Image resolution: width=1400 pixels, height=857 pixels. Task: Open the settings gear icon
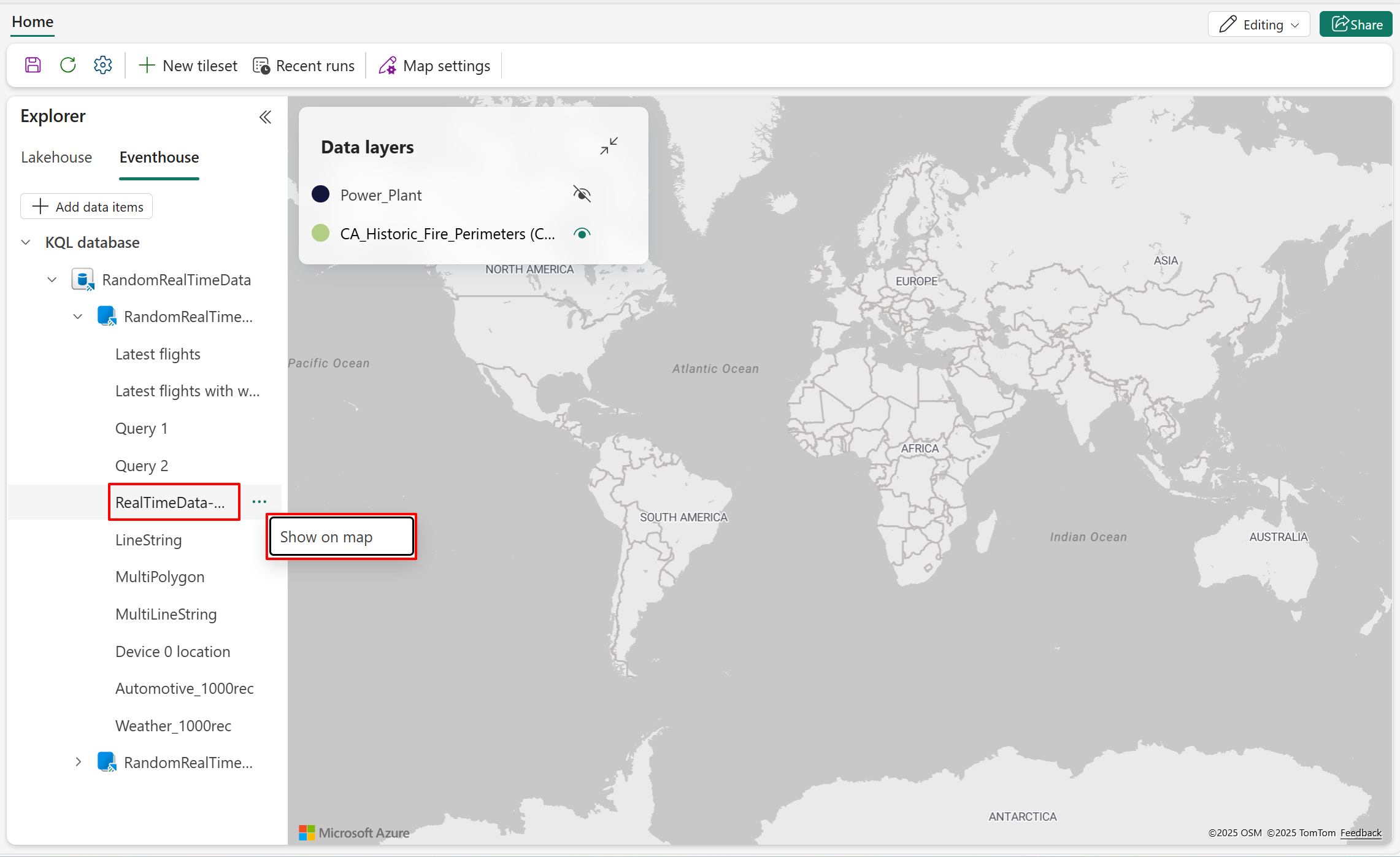click(x=103, y=65)
